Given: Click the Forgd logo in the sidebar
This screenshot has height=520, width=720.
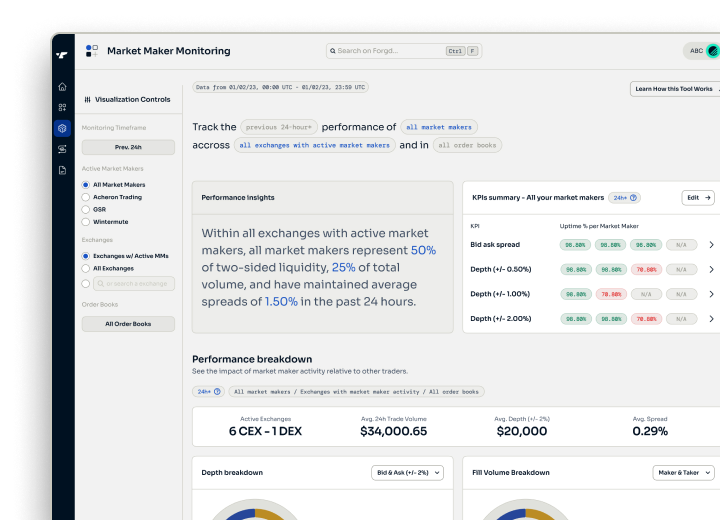Looking at the screenshot, I should pos(62,54).
